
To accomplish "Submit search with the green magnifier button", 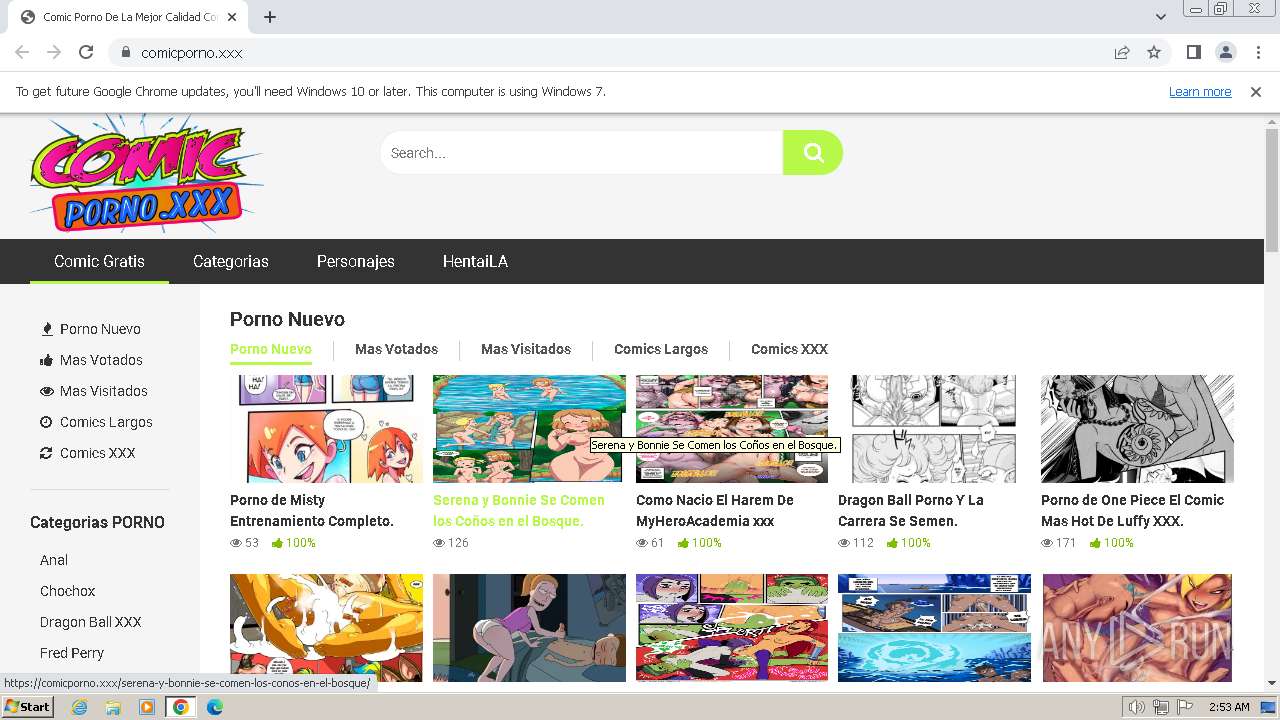I will click(813, 153).
